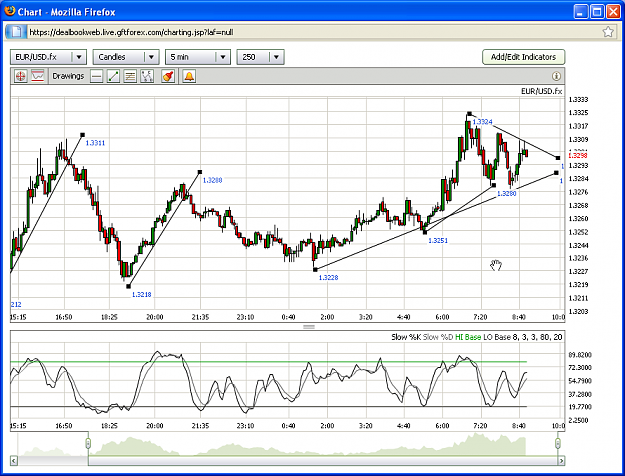Select trend line anchor at 1.3218
The height and width of the screenshot is (476, 625).
[128, 286]
